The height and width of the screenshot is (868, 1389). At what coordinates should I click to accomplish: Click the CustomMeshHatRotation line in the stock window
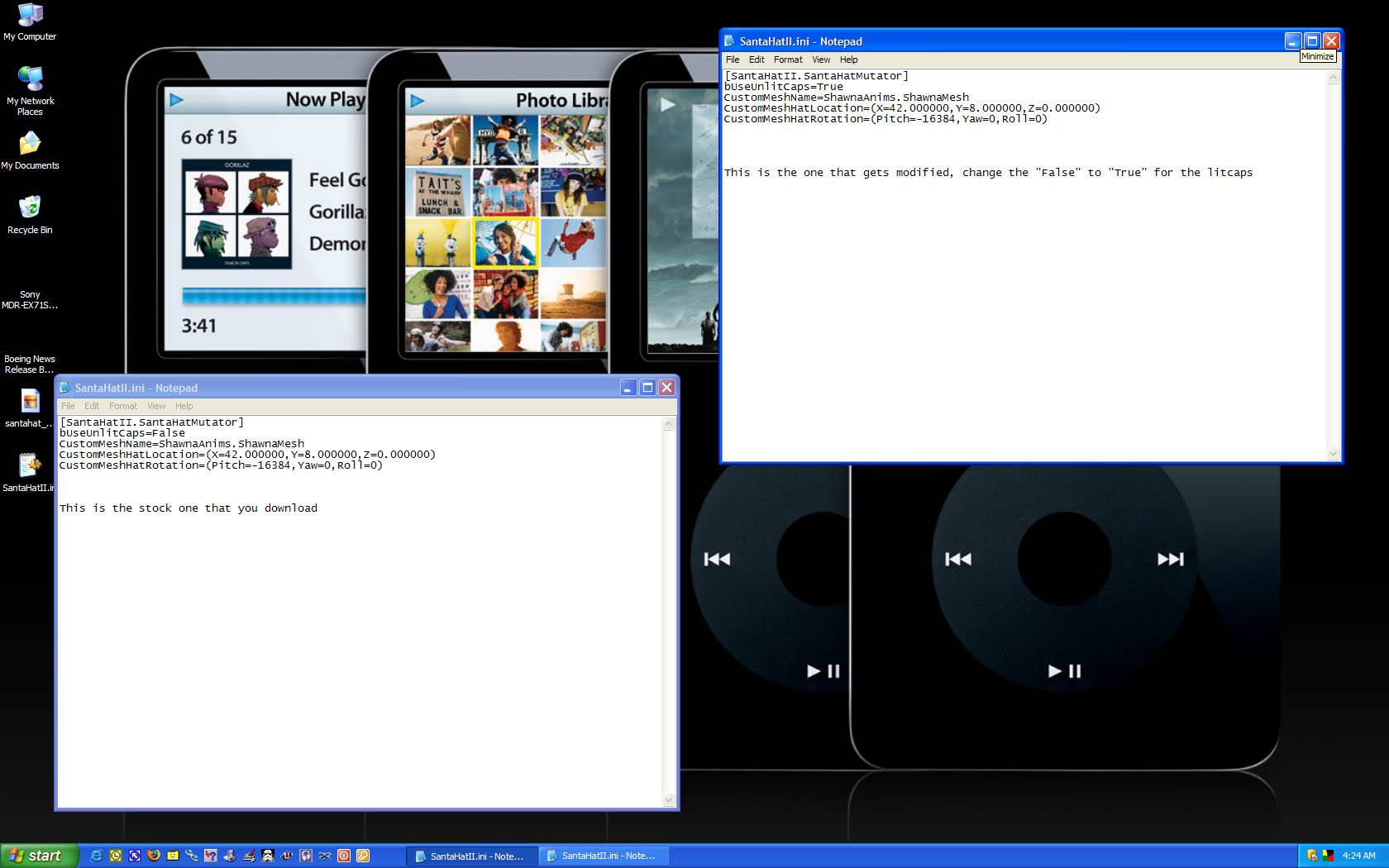click(x=221, y=465)
